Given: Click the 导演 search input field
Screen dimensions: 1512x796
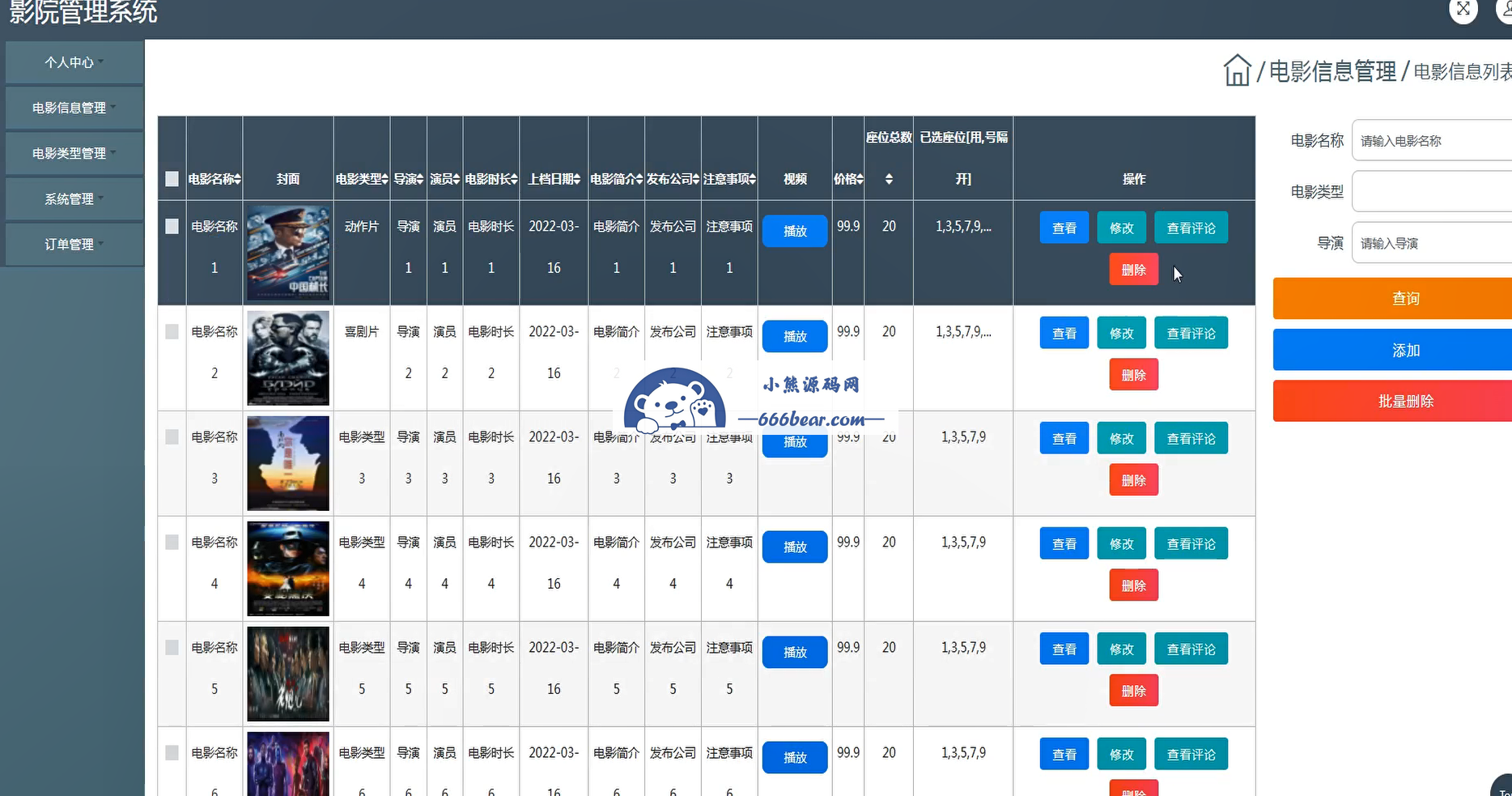Looking at the screenshot, I should click(x=1431, y=243).
